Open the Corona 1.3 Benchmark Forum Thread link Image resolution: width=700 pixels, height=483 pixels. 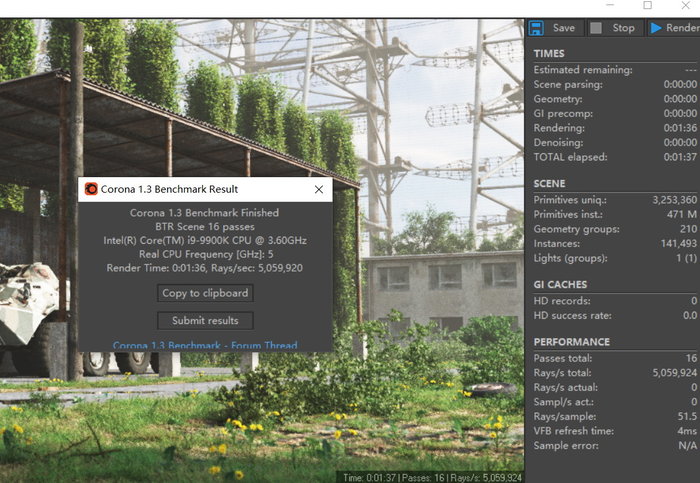(205, 345)
